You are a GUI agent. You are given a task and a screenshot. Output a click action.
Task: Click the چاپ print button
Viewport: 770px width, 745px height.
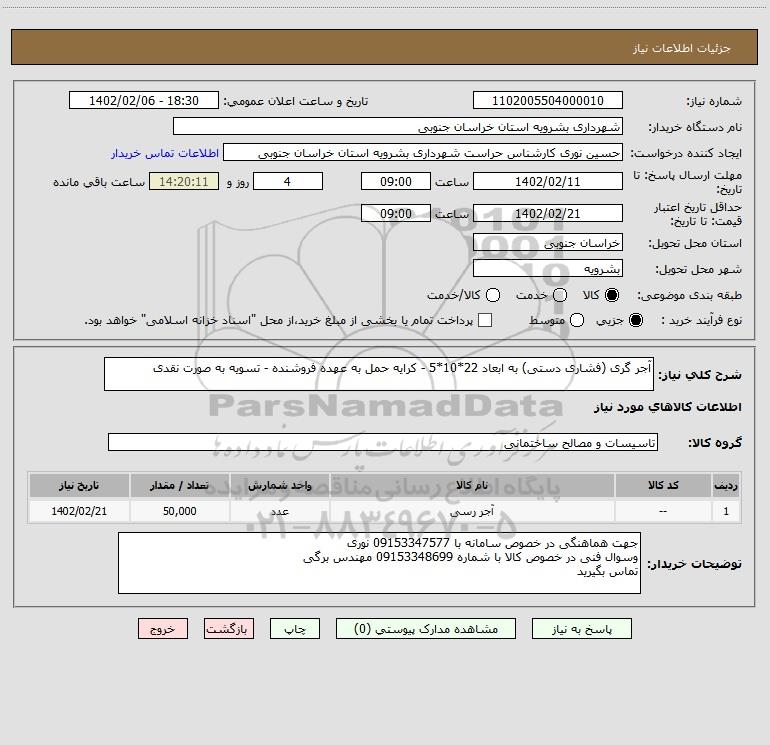pyautogui.click(x=295, y=629)
